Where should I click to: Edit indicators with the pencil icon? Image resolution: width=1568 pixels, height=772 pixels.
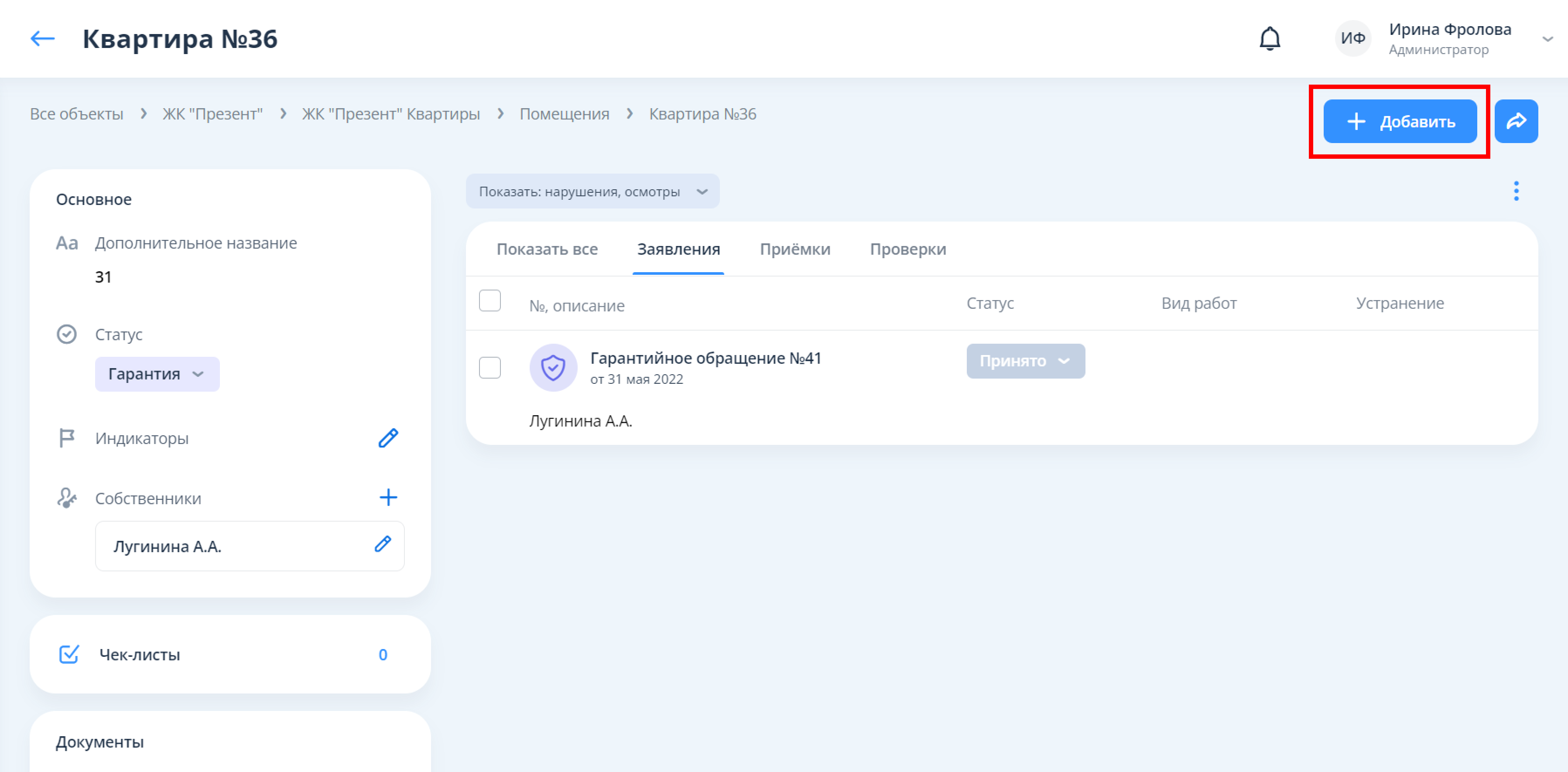tap(388, 438)
